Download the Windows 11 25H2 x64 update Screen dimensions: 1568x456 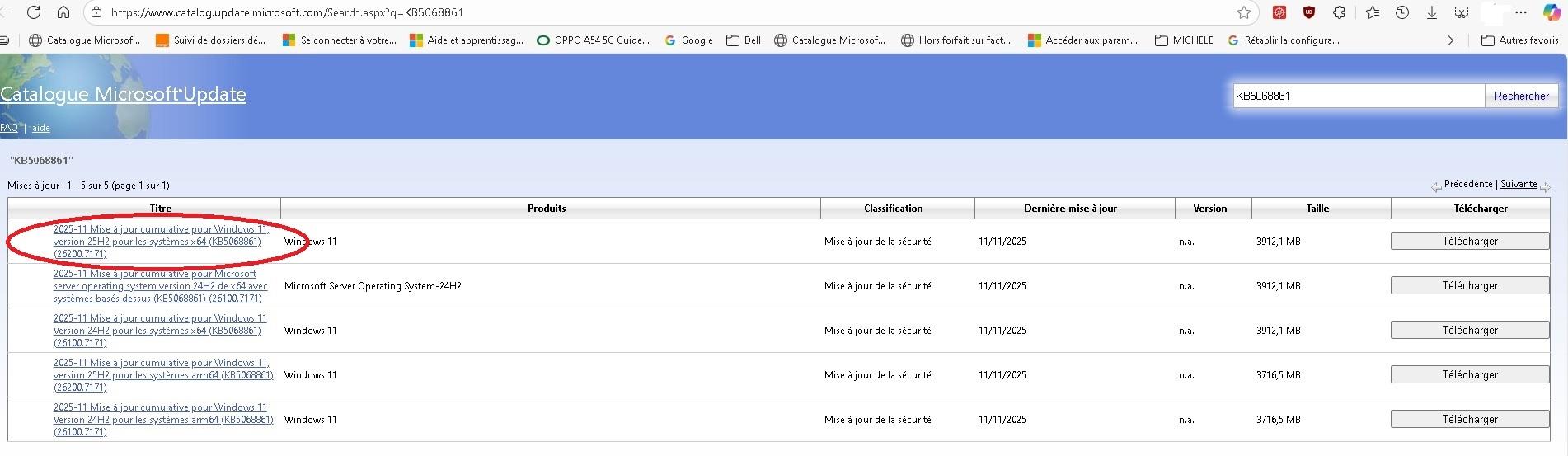pyautogui.click(x=1469, y=241)
